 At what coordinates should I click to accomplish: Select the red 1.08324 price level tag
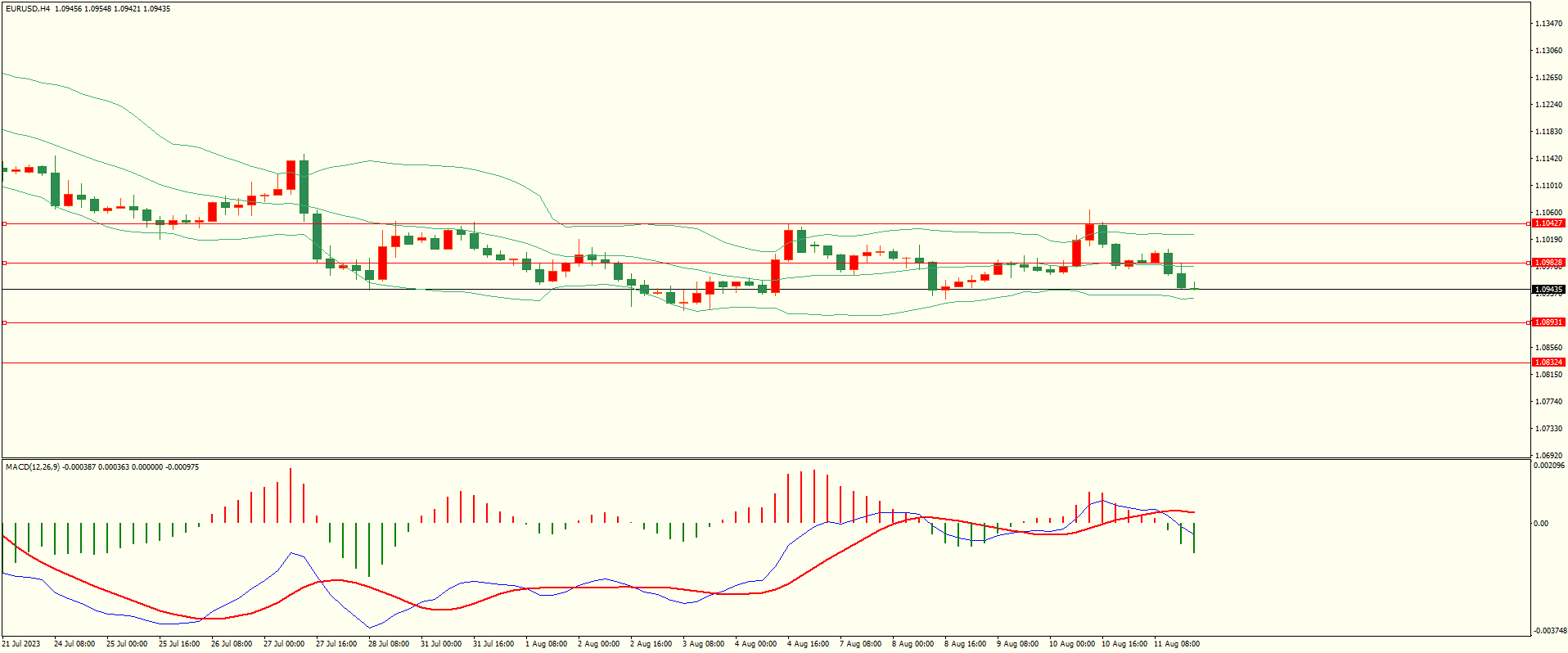pyautogui.click(x=1548, y=363)
